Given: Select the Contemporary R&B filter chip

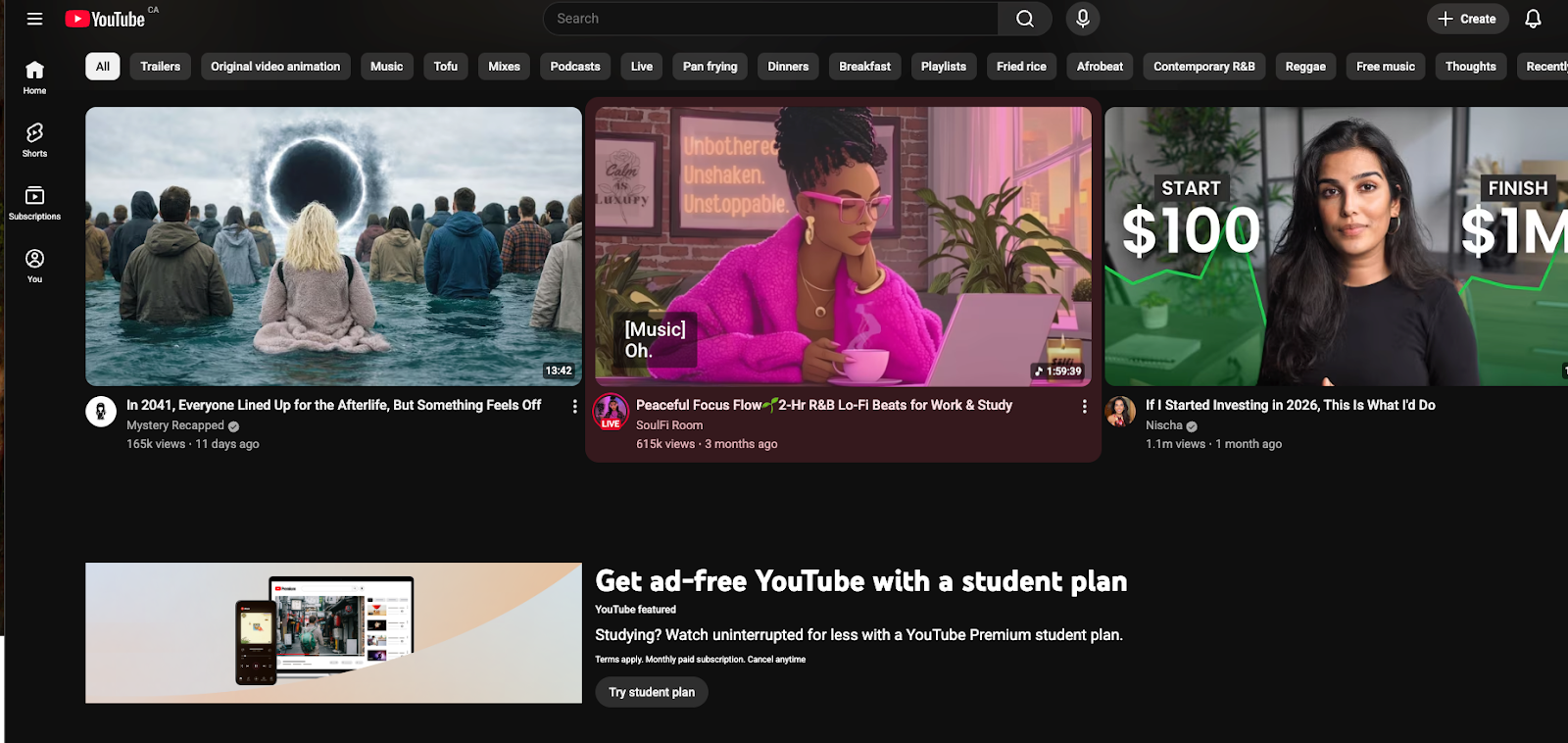Looking at the screenshot, I should coord(1204,67).
